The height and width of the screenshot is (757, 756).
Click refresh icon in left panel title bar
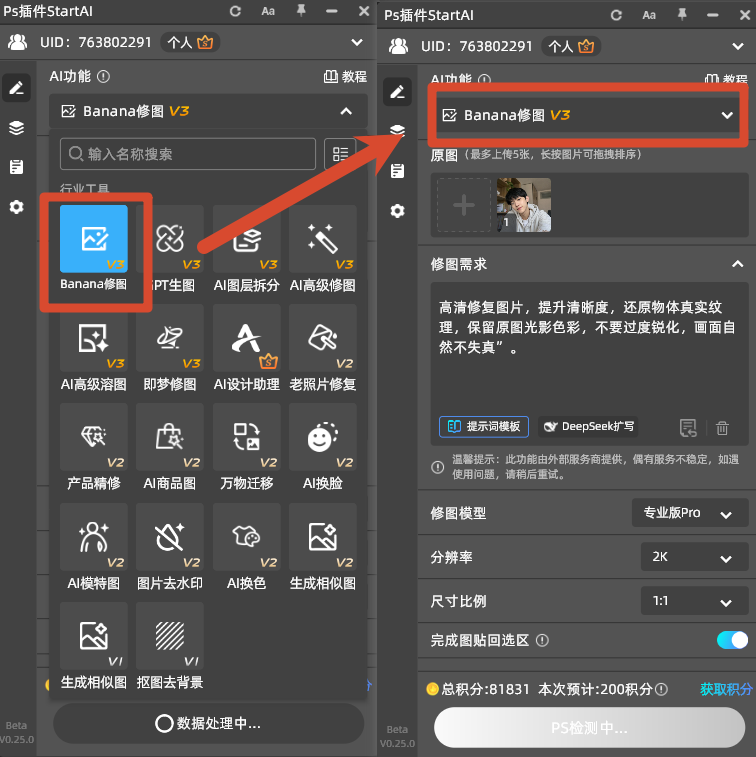[x=235, y=11]
